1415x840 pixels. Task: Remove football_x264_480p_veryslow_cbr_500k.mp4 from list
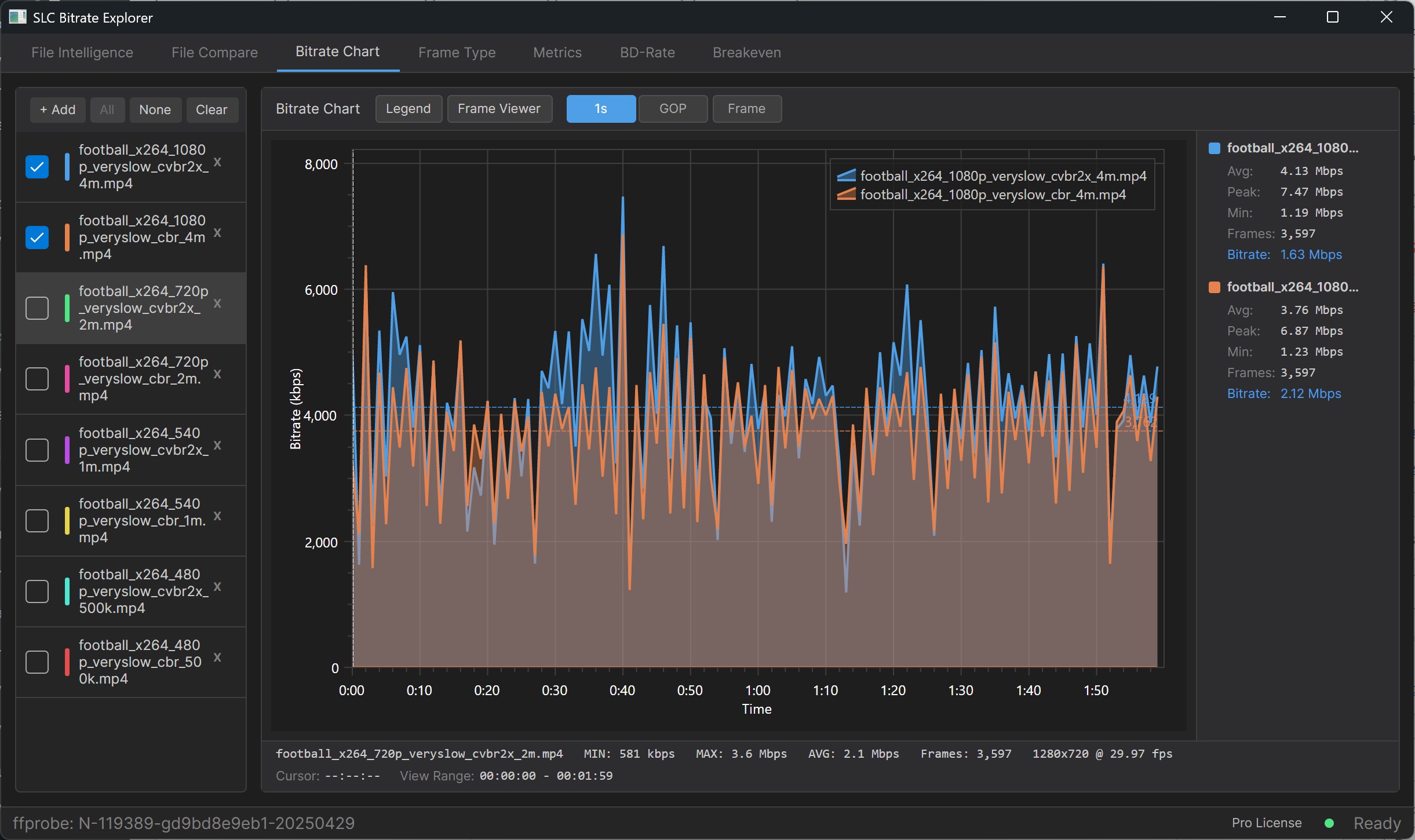coord(217,657)
